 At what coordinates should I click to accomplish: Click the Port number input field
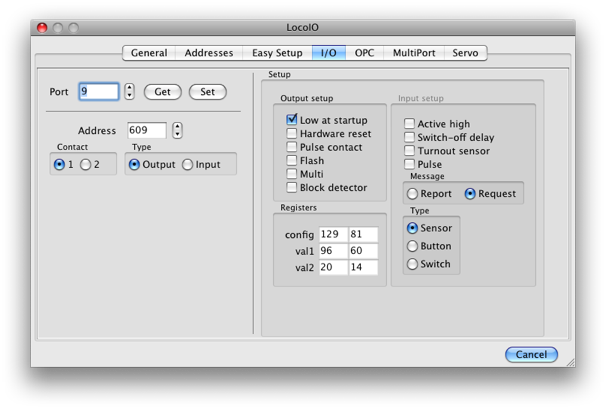point(99,92)
